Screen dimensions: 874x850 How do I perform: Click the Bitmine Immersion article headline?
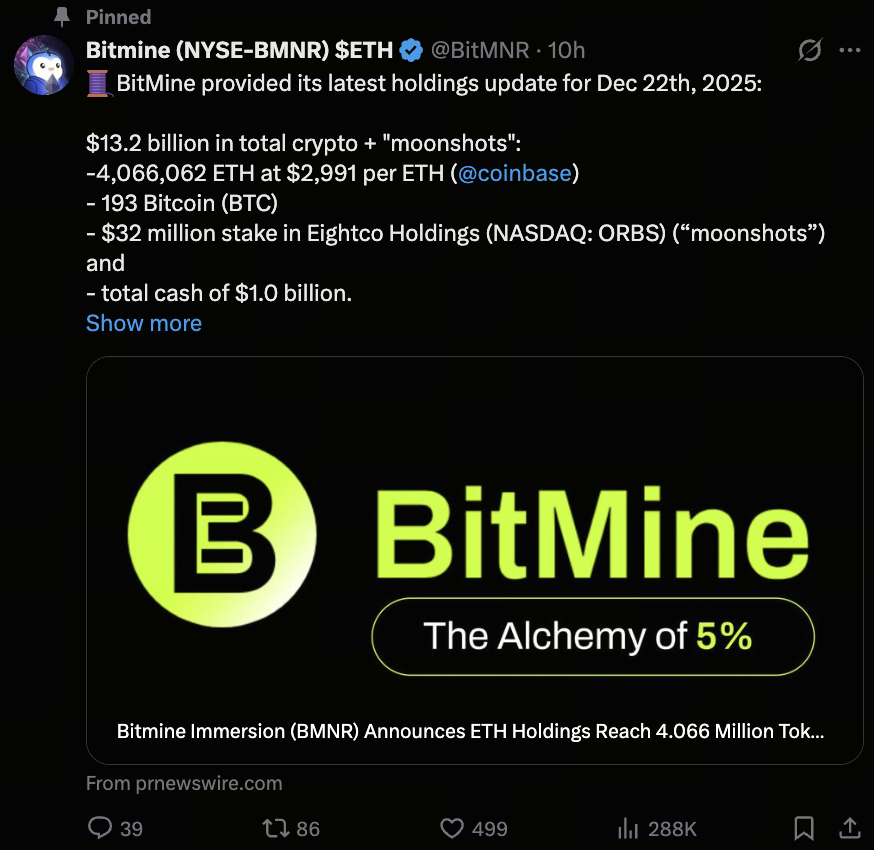pyautogui.click(x=470, y=731)
